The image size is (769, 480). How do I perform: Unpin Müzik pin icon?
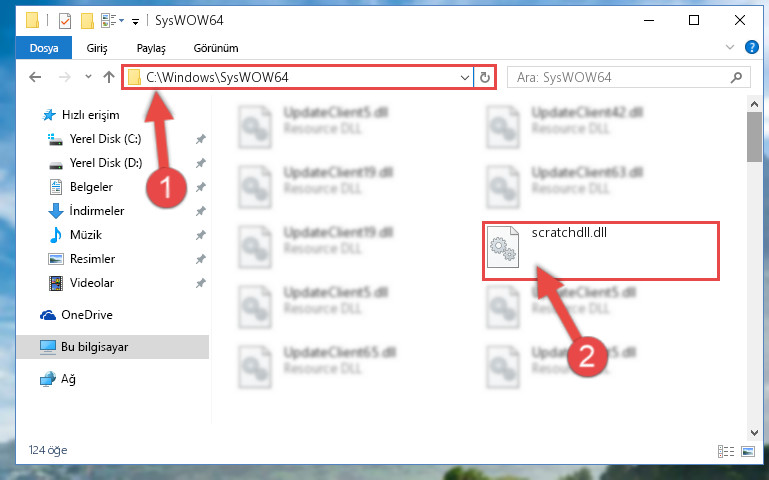click(200, 235)
